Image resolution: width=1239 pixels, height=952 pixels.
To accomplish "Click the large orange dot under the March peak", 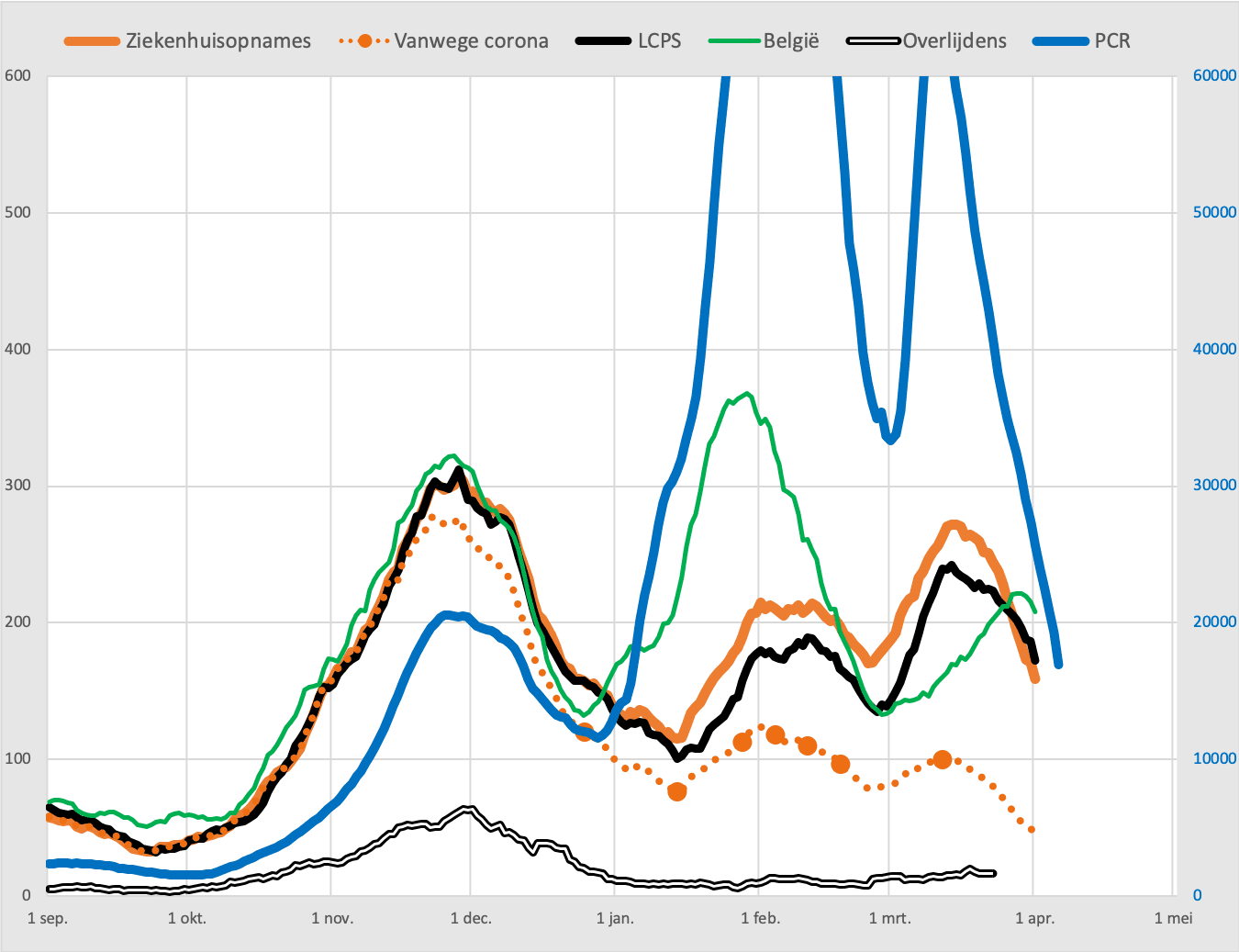I will (942, 760).
